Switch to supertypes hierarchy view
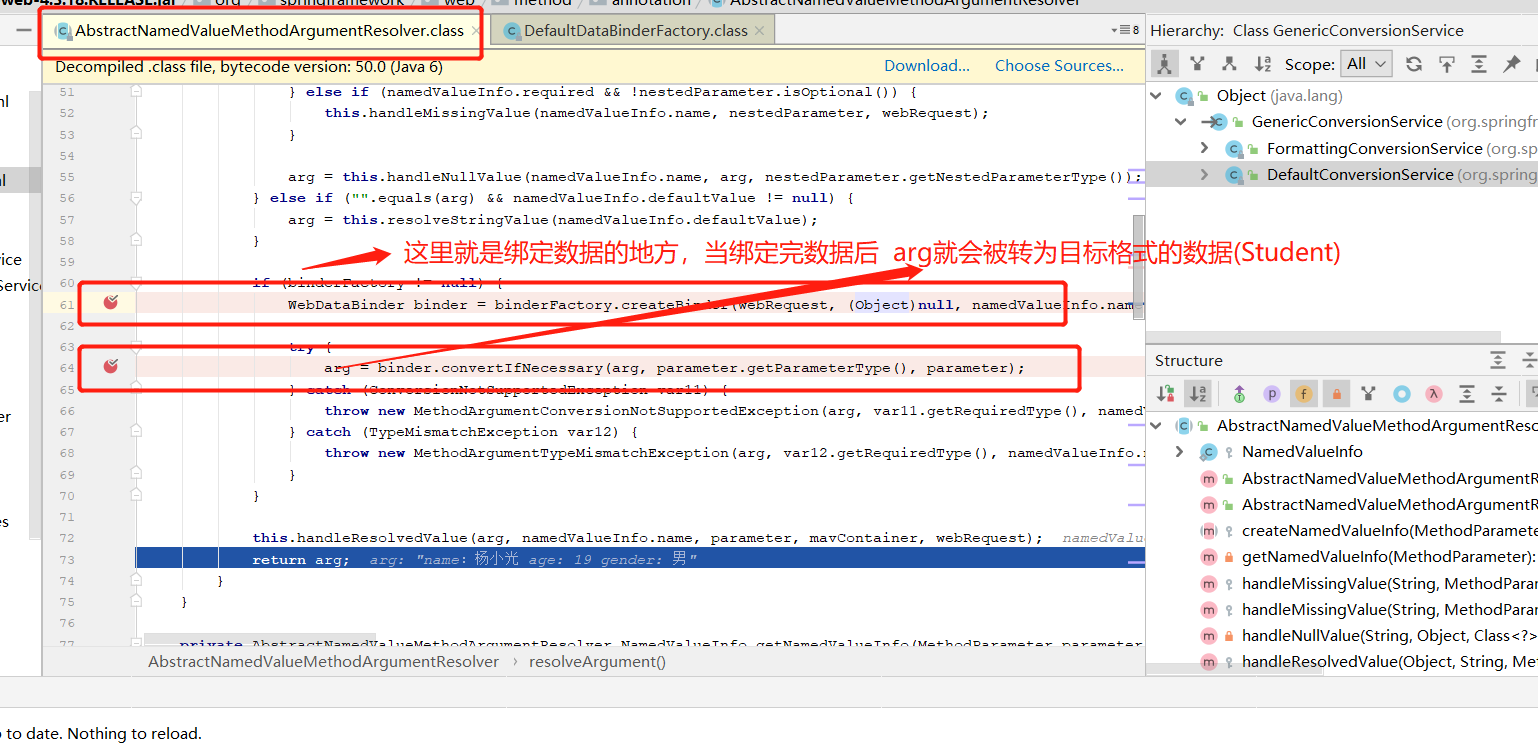 point(1197,64)
